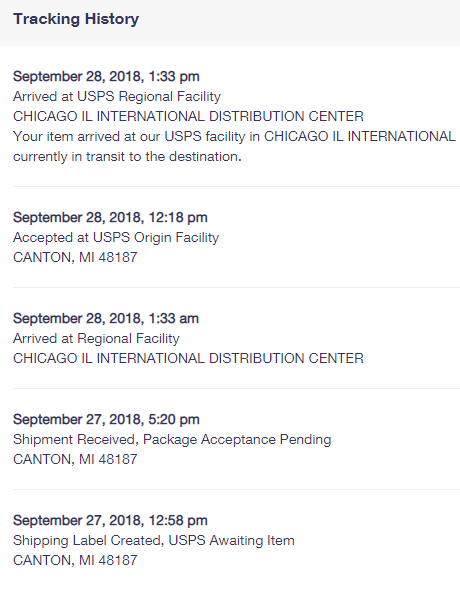Click divider line below the first tracking entry
Image resolution: width=460 pixels, height=590 pixels.
click(x=237, y=186)
